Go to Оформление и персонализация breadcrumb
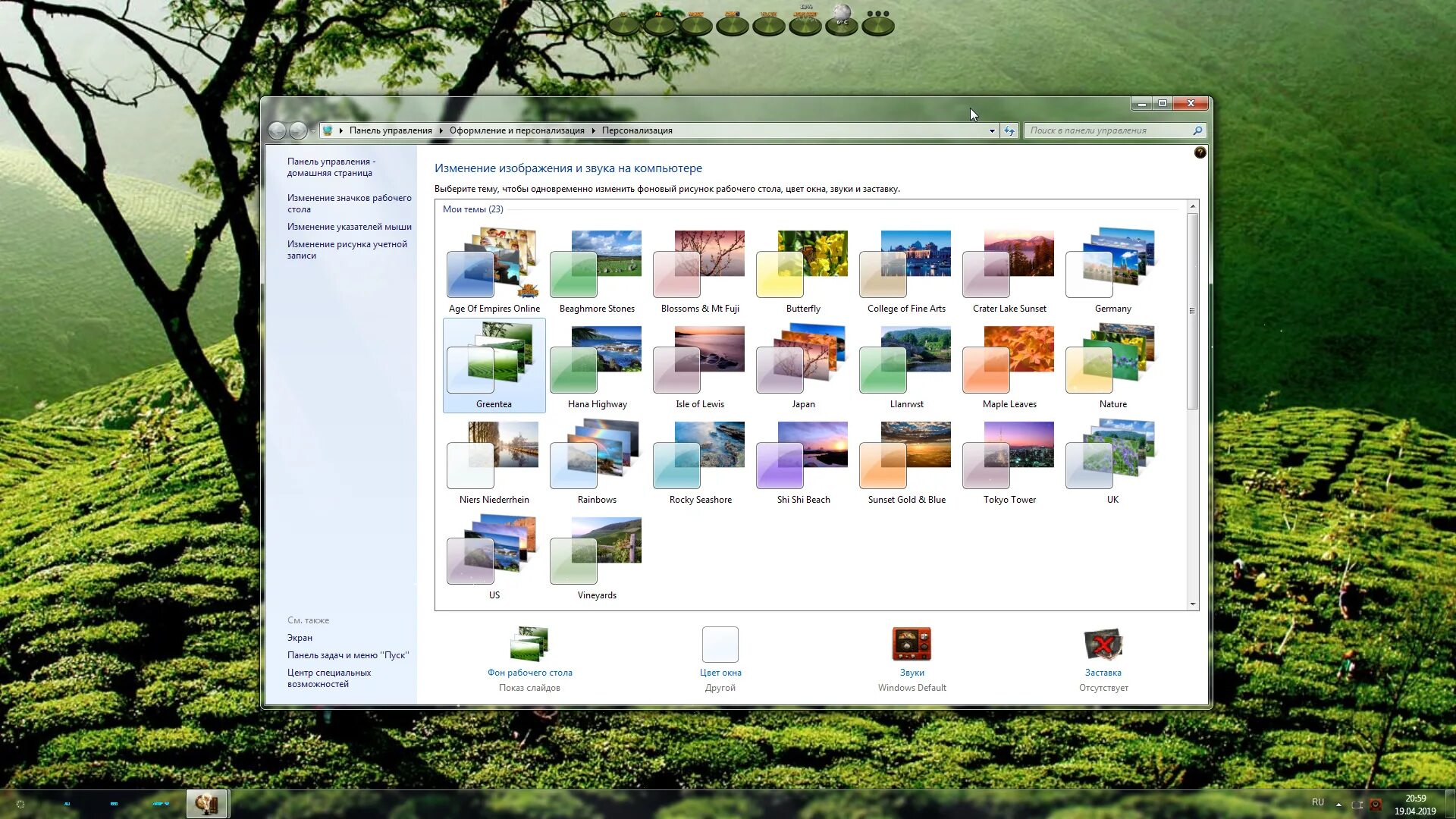The width and height of the screenshot is (1456, 819). tap(516, 130)
